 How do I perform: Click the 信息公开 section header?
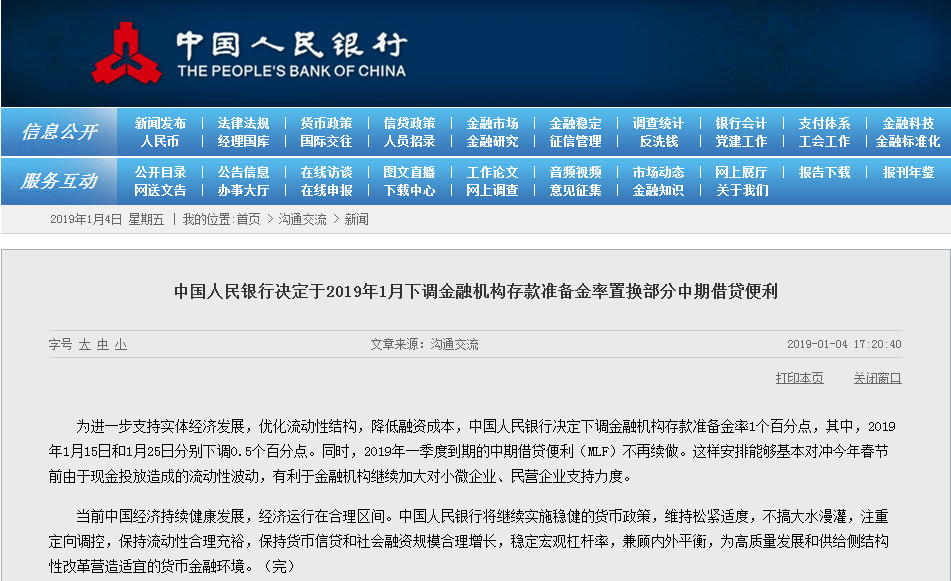60,132
